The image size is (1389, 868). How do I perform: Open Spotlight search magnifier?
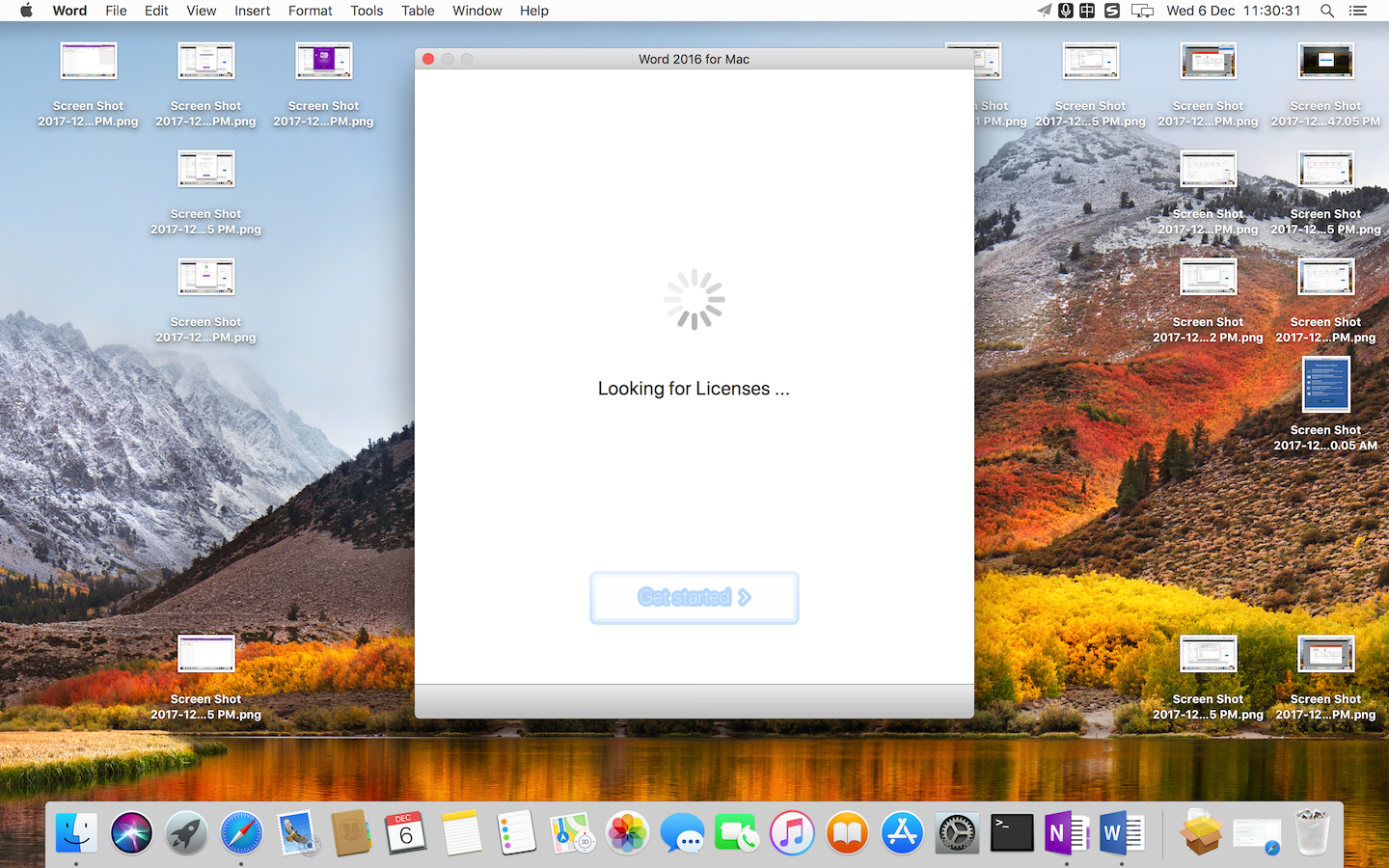pyautogui.click(x=1327, y=11)
